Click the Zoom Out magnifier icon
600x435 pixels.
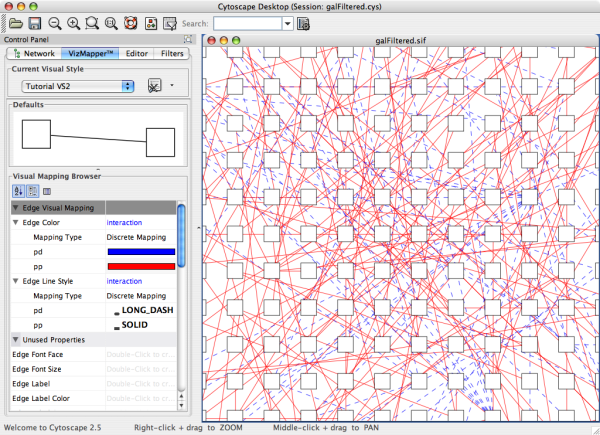tap(55, 22)
